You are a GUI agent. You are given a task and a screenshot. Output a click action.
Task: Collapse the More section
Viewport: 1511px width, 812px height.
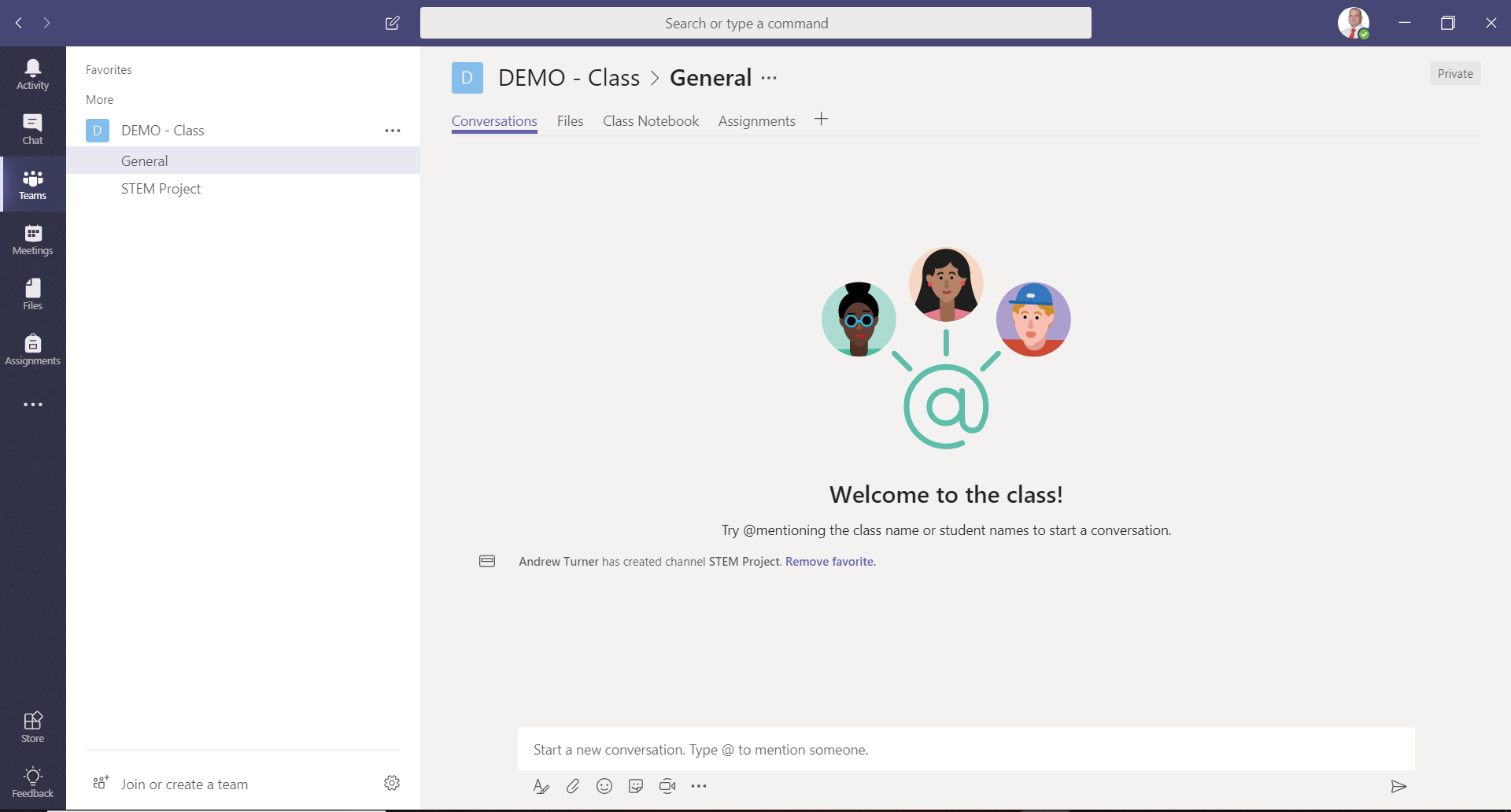click(100, 100)
